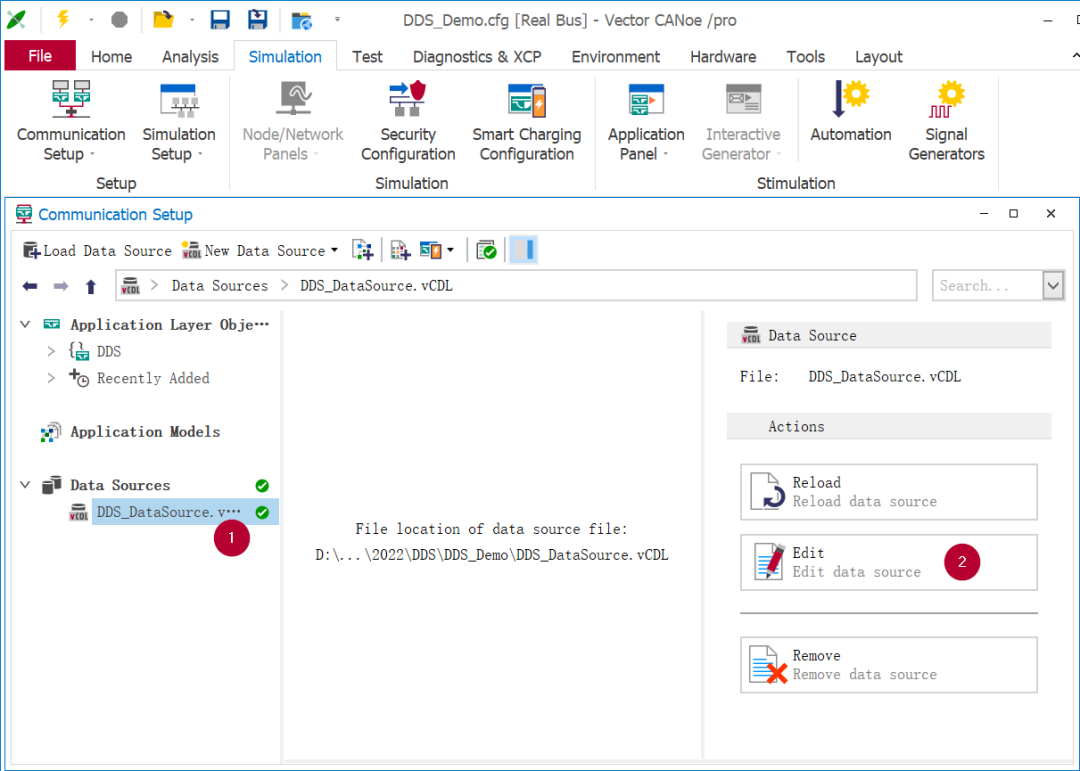Viewport: 1080px width, 771px height.
Task: Open Security Configuration from the ribbon
Action: (x=408, y=121)
